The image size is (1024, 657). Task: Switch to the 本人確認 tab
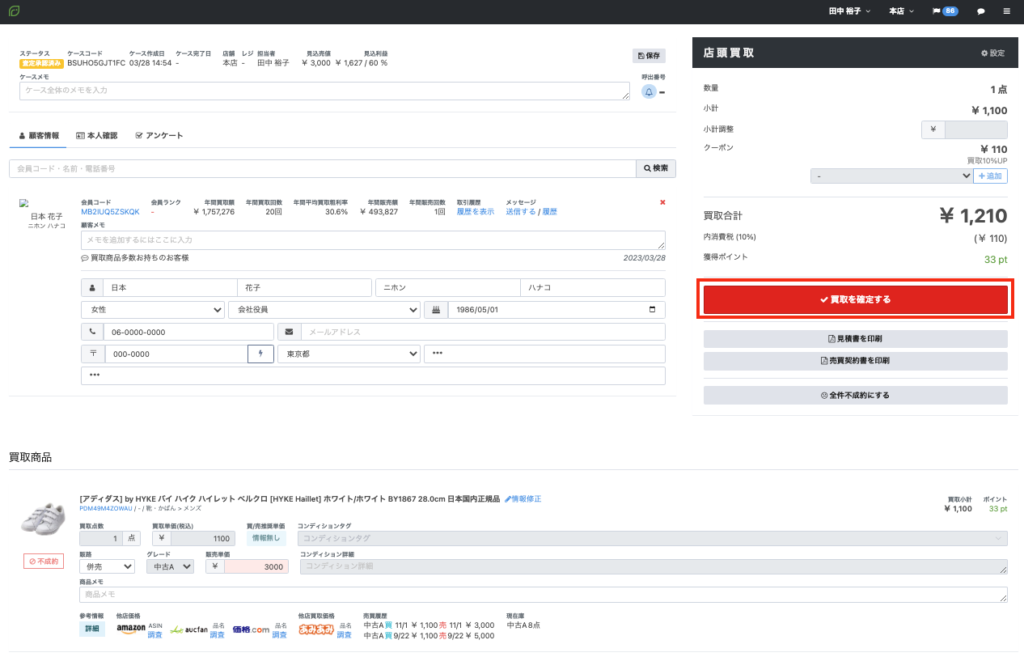coord(97,136)
